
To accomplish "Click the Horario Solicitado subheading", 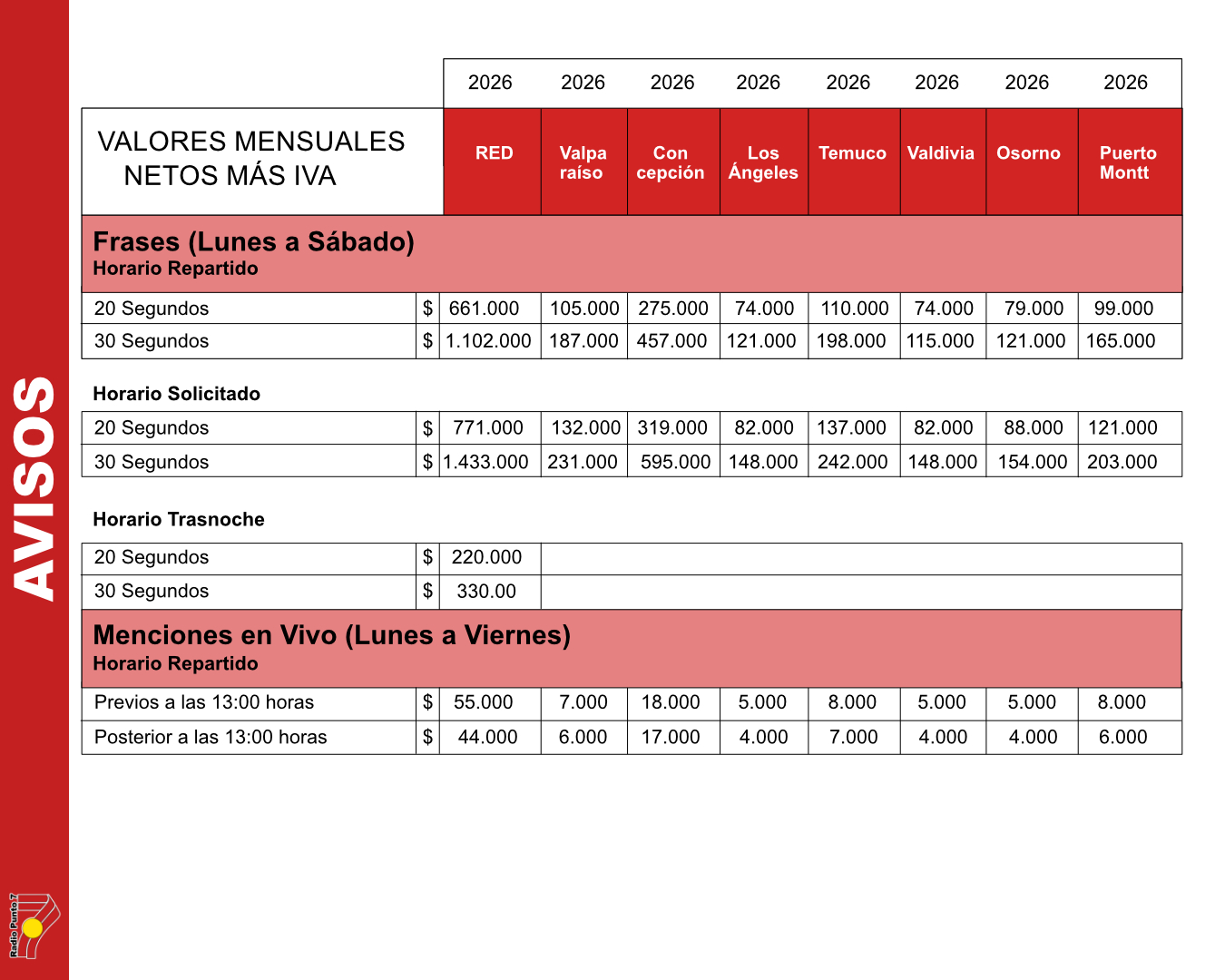I will click(x=176, y=394).
